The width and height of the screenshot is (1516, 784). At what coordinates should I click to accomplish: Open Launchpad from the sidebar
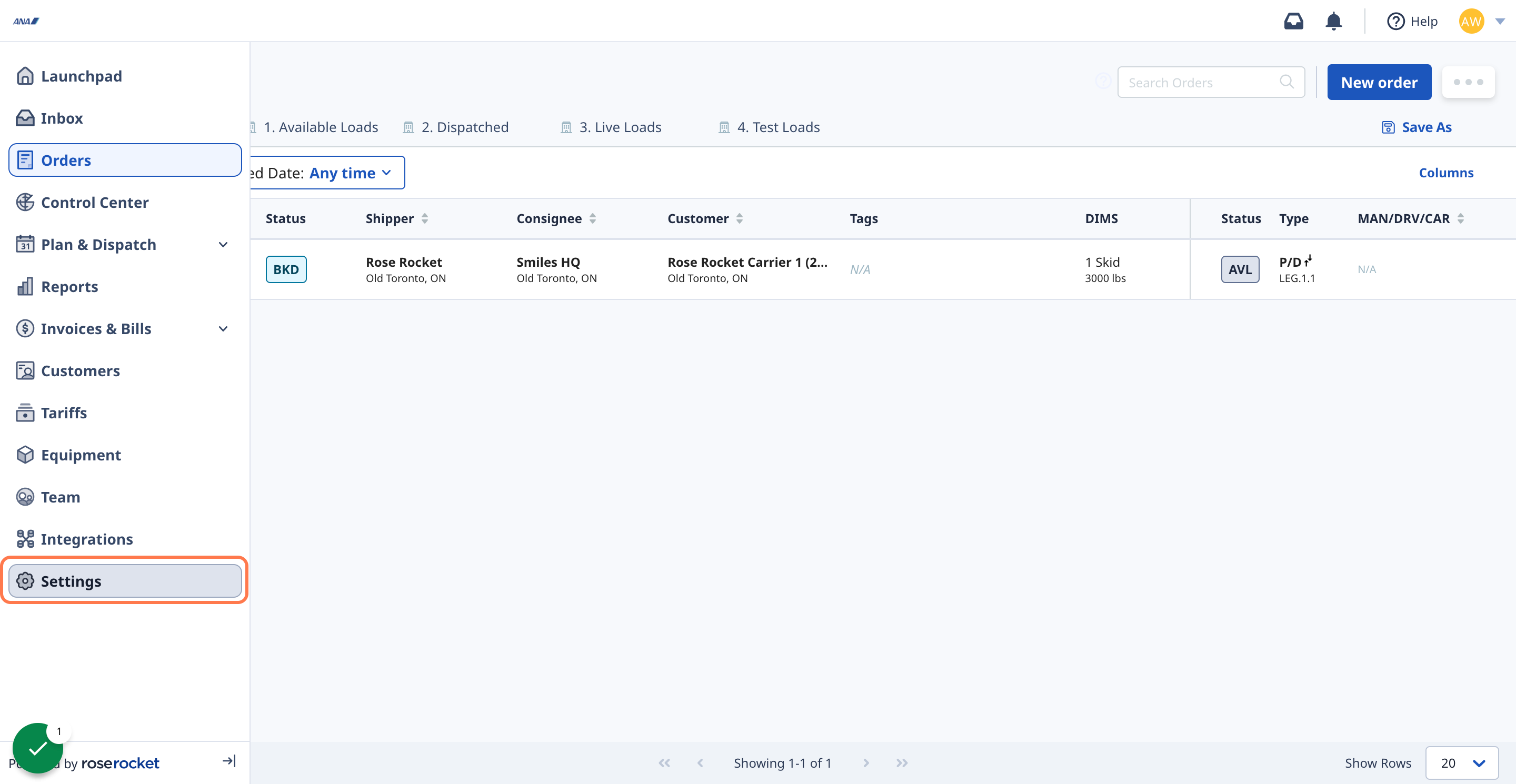(125, 76)
